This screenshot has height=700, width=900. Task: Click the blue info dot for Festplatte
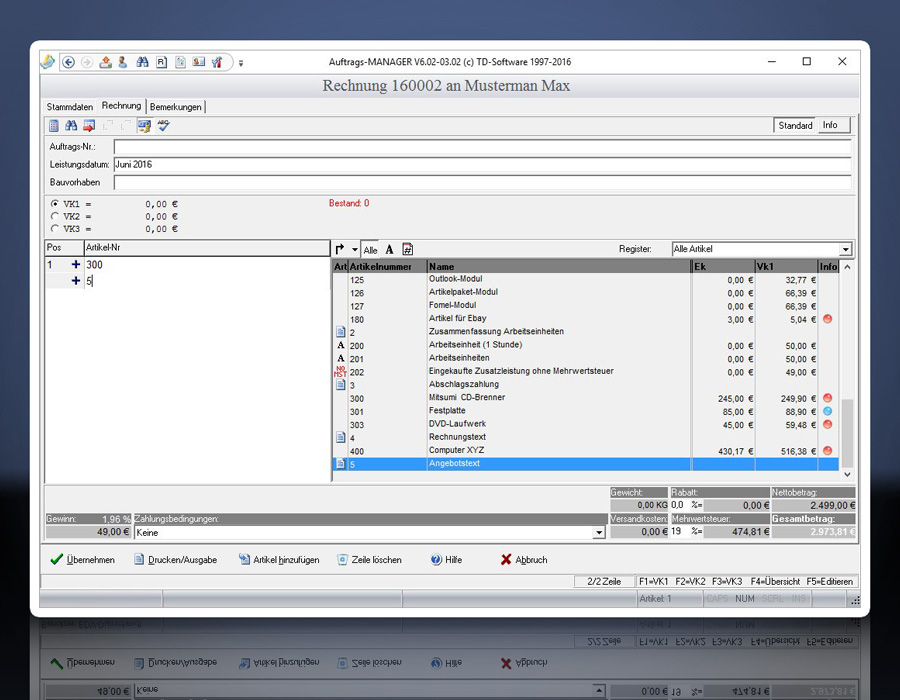pyautogui.click(x=828, y=411)
